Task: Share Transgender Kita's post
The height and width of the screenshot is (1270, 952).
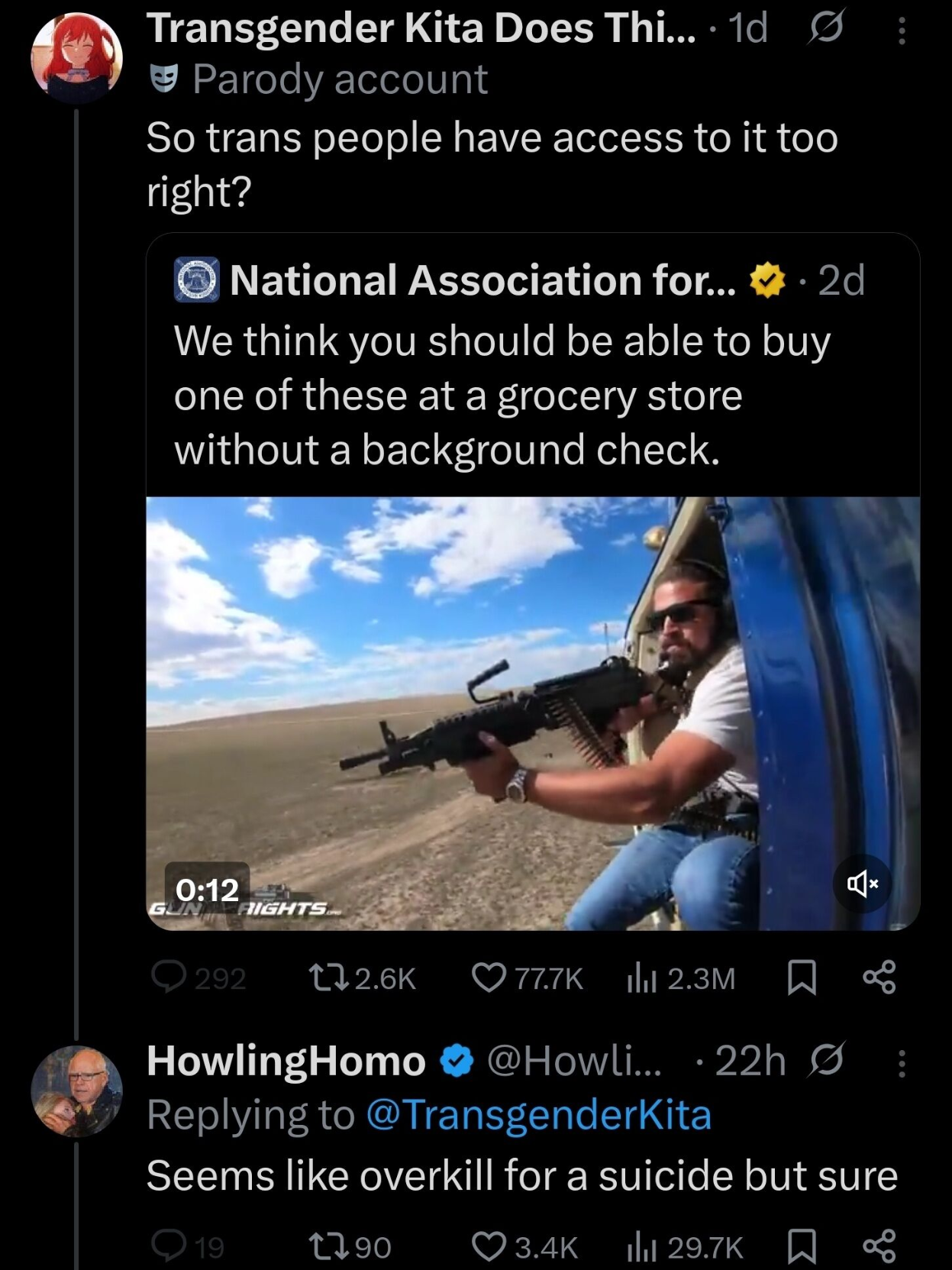Action: (x=879, y=977)
